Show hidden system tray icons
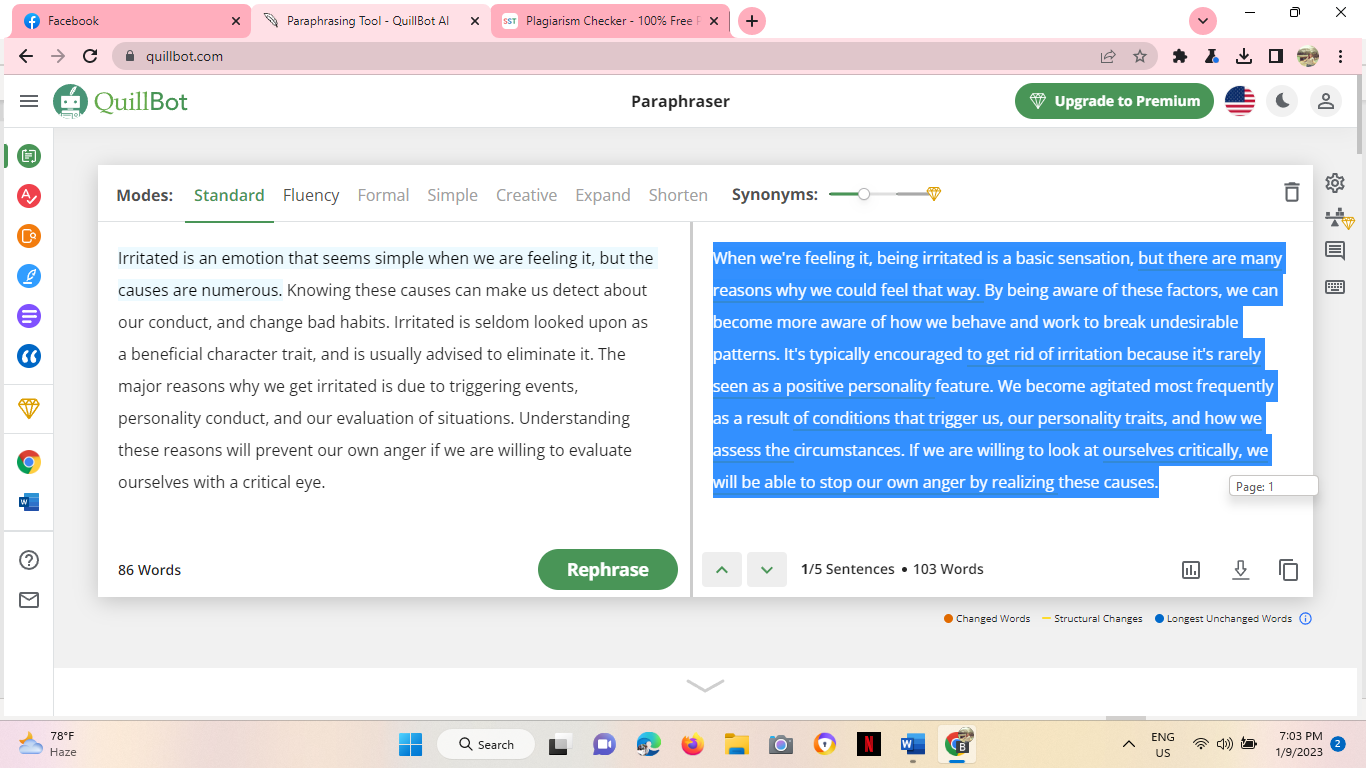1366x768 pixels. click(x=1129, y=744)
